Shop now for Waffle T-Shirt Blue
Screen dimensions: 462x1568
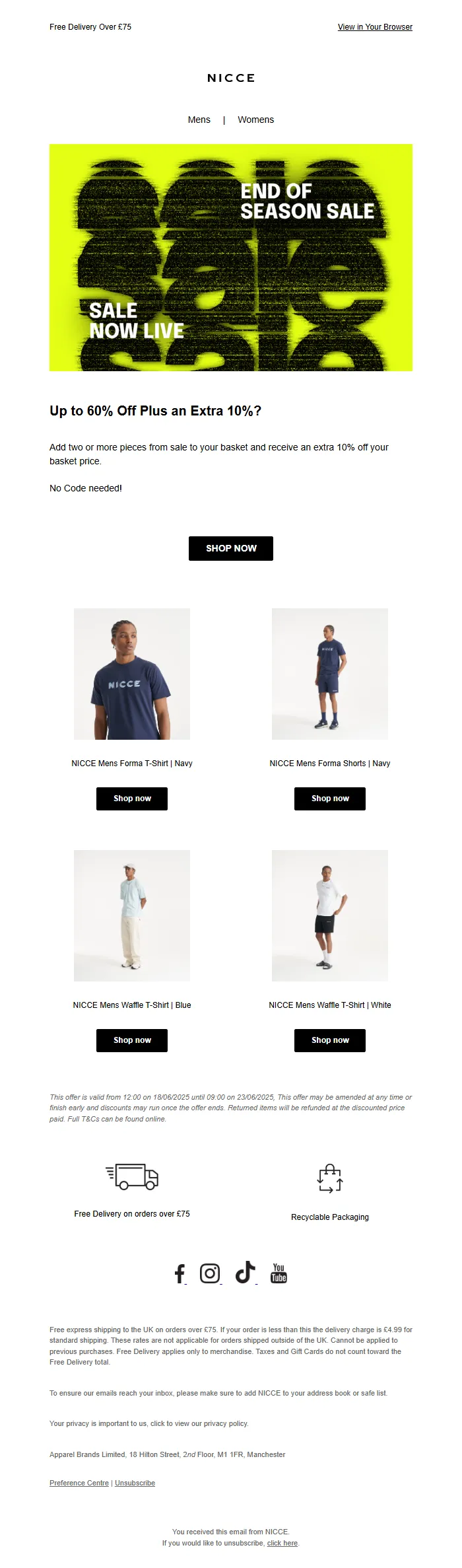[x=132, y=1040]
